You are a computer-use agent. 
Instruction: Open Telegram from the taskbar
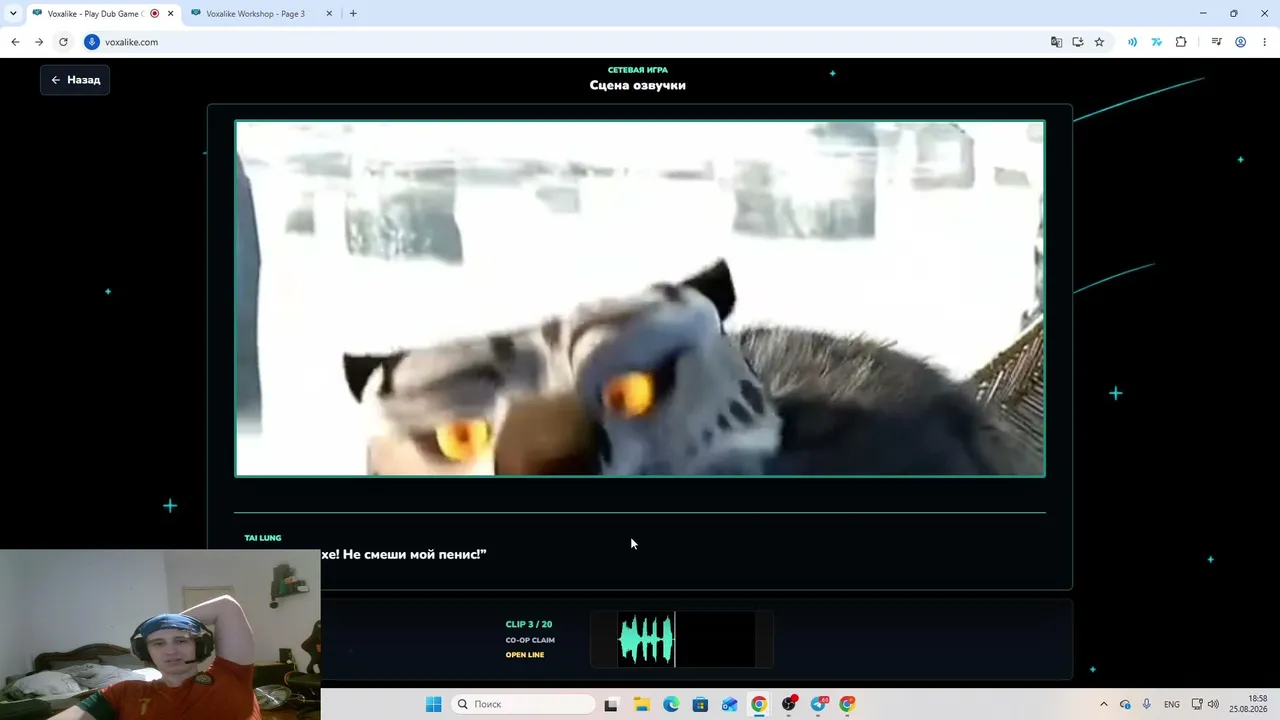click(x=819, y=704)
